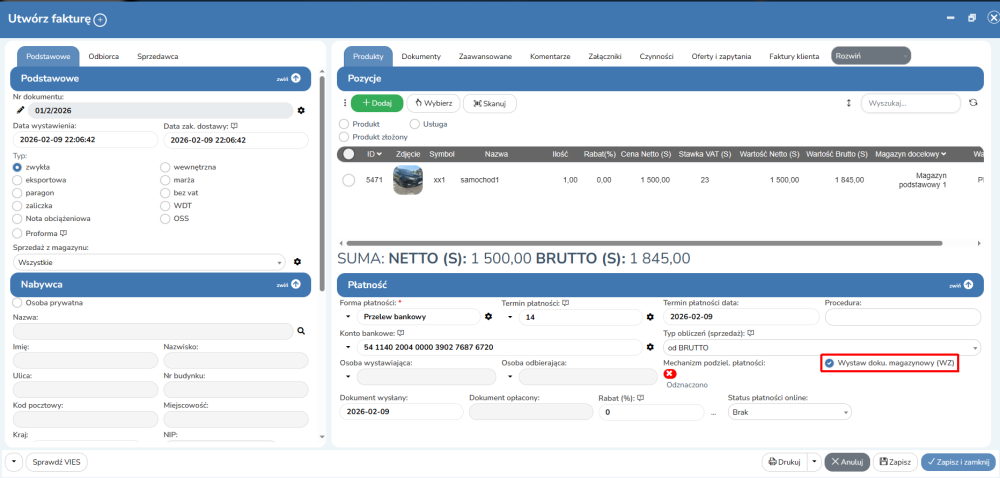
Task: Click the plus icon next to Utwórz fakturę
Action: click(x=100, y=19)
